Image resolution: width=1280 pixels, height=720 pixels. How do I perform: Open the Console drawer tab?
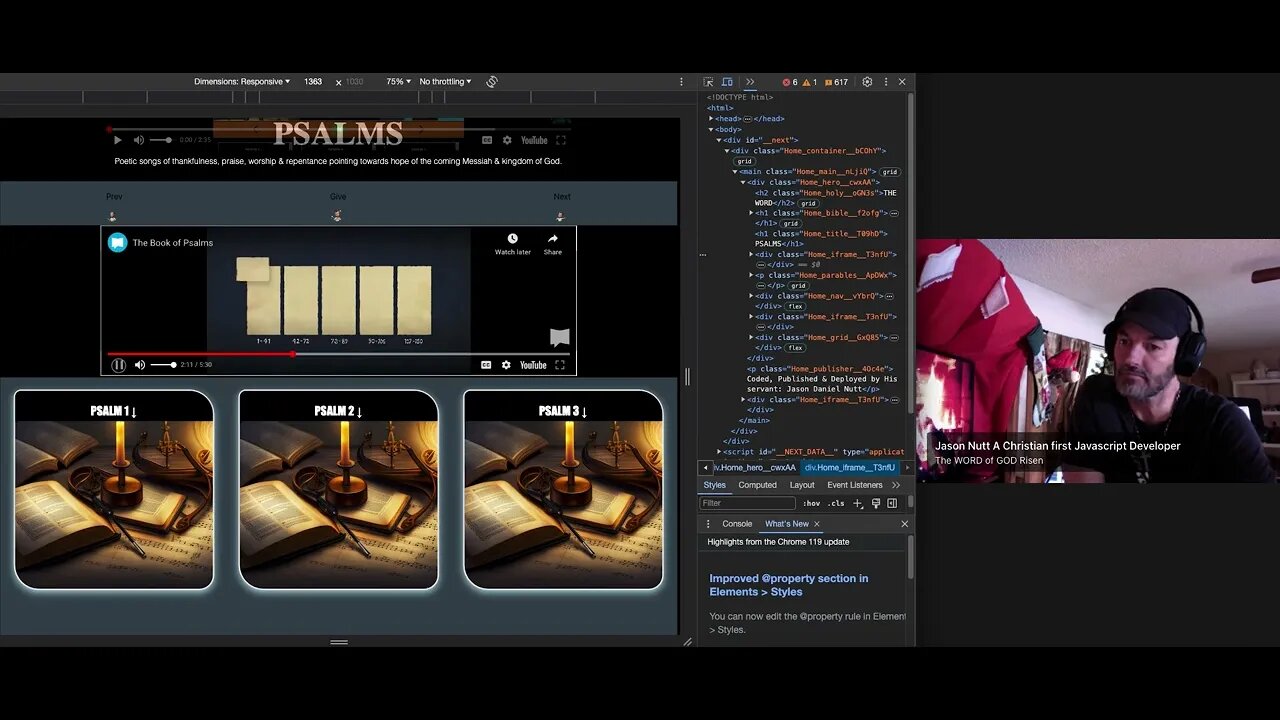pyautogui.click(x=737, y=524)
